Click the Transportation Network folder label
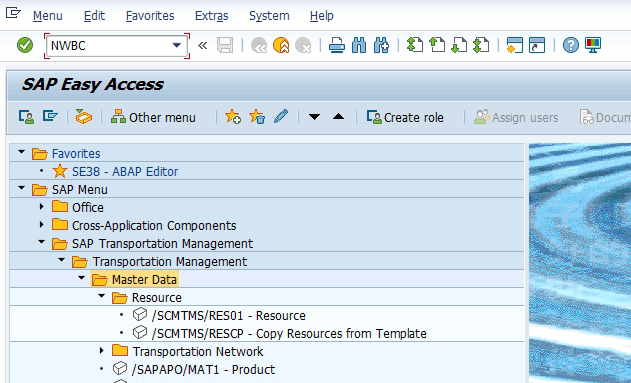This screenshot has width=631, height=383. pos(198,352)
